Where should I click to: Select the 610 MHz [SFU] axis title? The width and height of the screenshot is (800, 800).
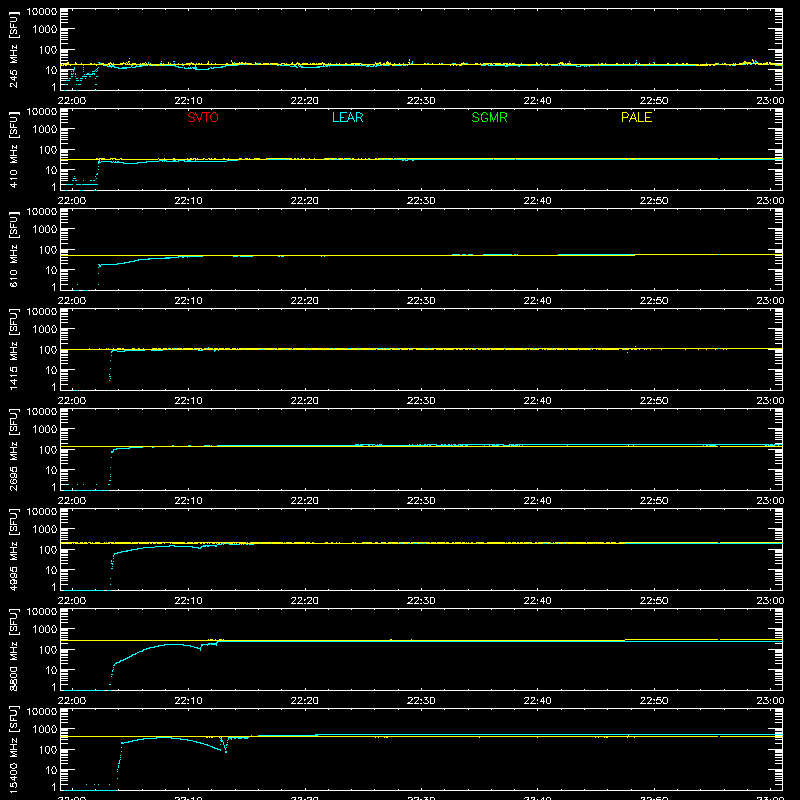13,249
